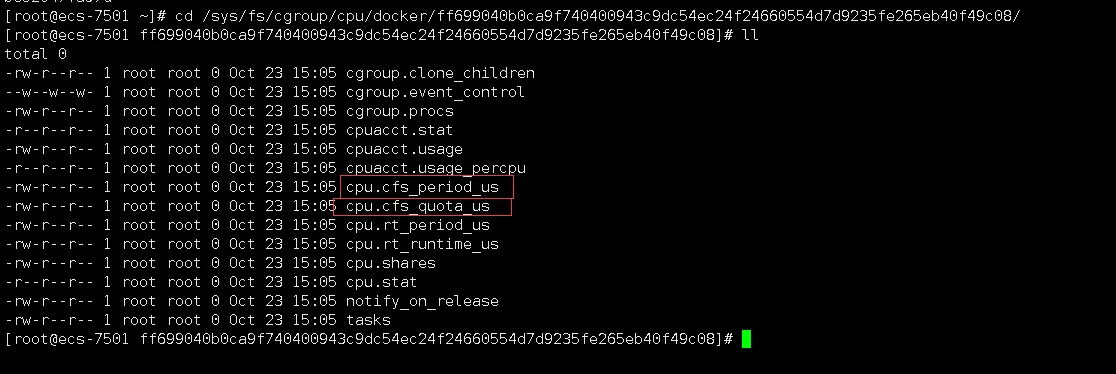Click highlighted cpu.cfs_quota_us file
Viewport: 1116px width, 374px height.
click(418, 207)
